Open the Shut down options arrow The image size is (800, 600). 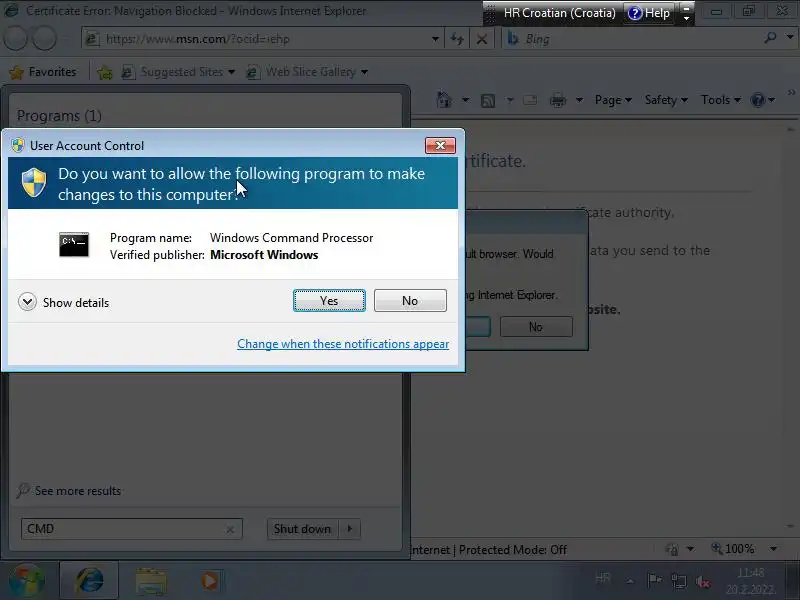pos(350,529)
